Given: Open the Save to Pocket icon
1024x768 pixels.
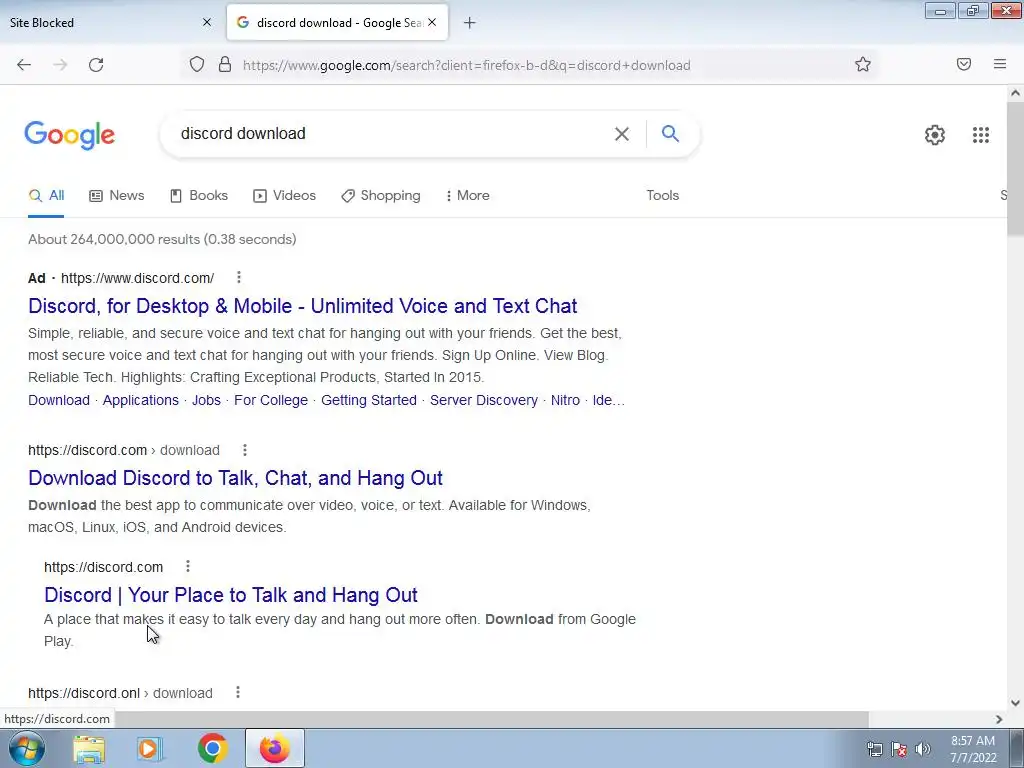Looking at the screenshot, I should (x=964, y=64).
